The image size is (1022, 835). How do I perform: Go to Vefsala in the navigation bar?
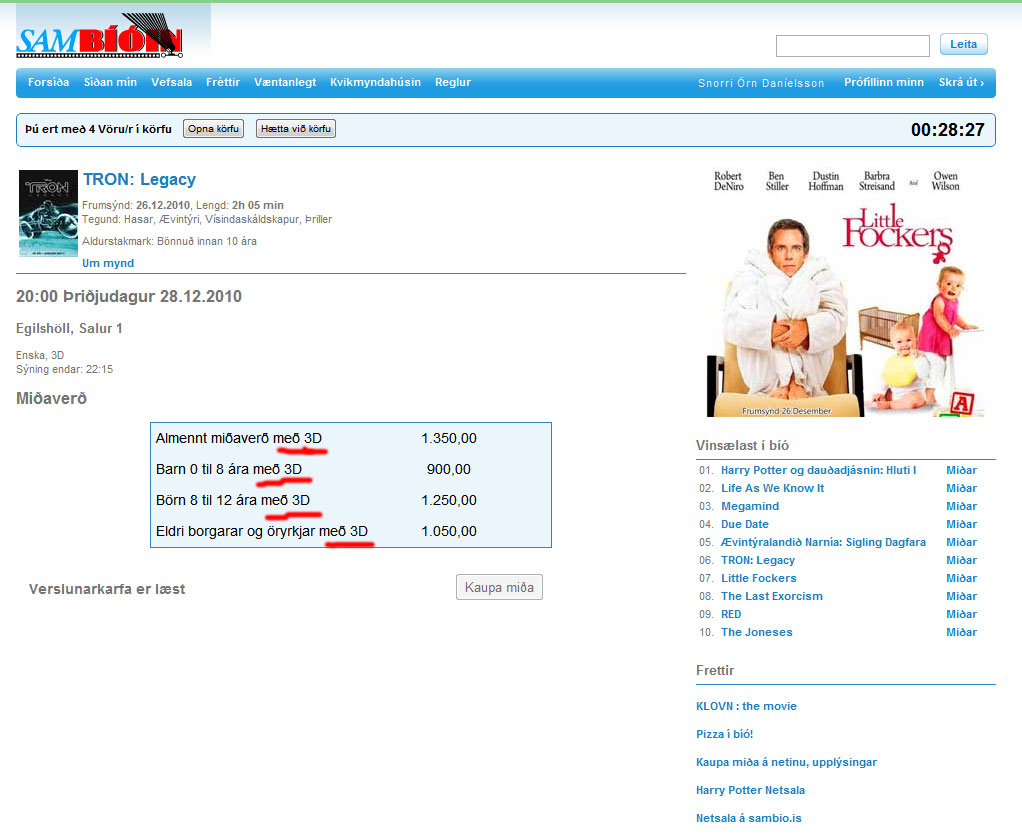(171, 82)
